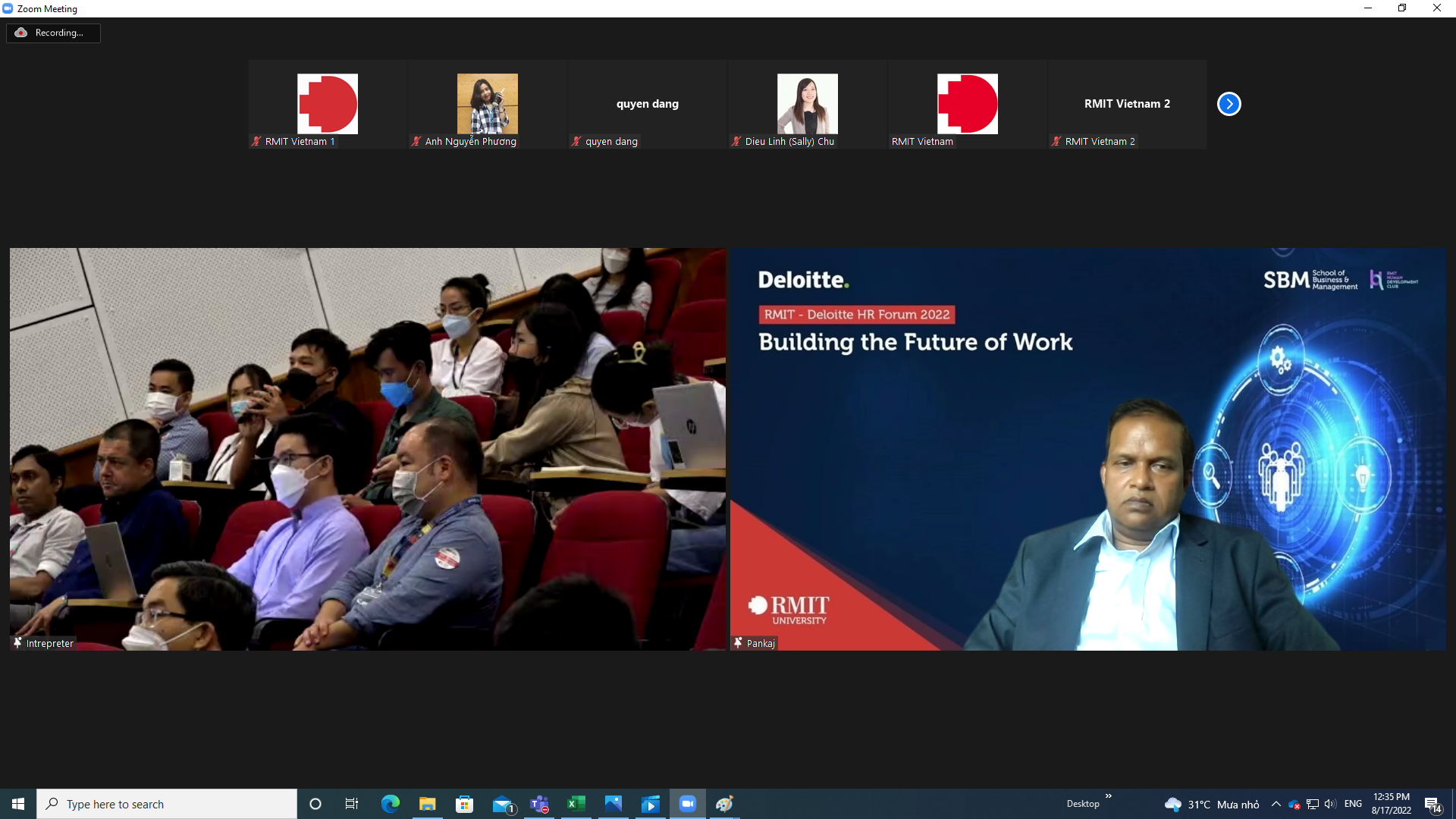Open Excel from the taskbar
The image size is (1456, 819).
pos(576,804)
